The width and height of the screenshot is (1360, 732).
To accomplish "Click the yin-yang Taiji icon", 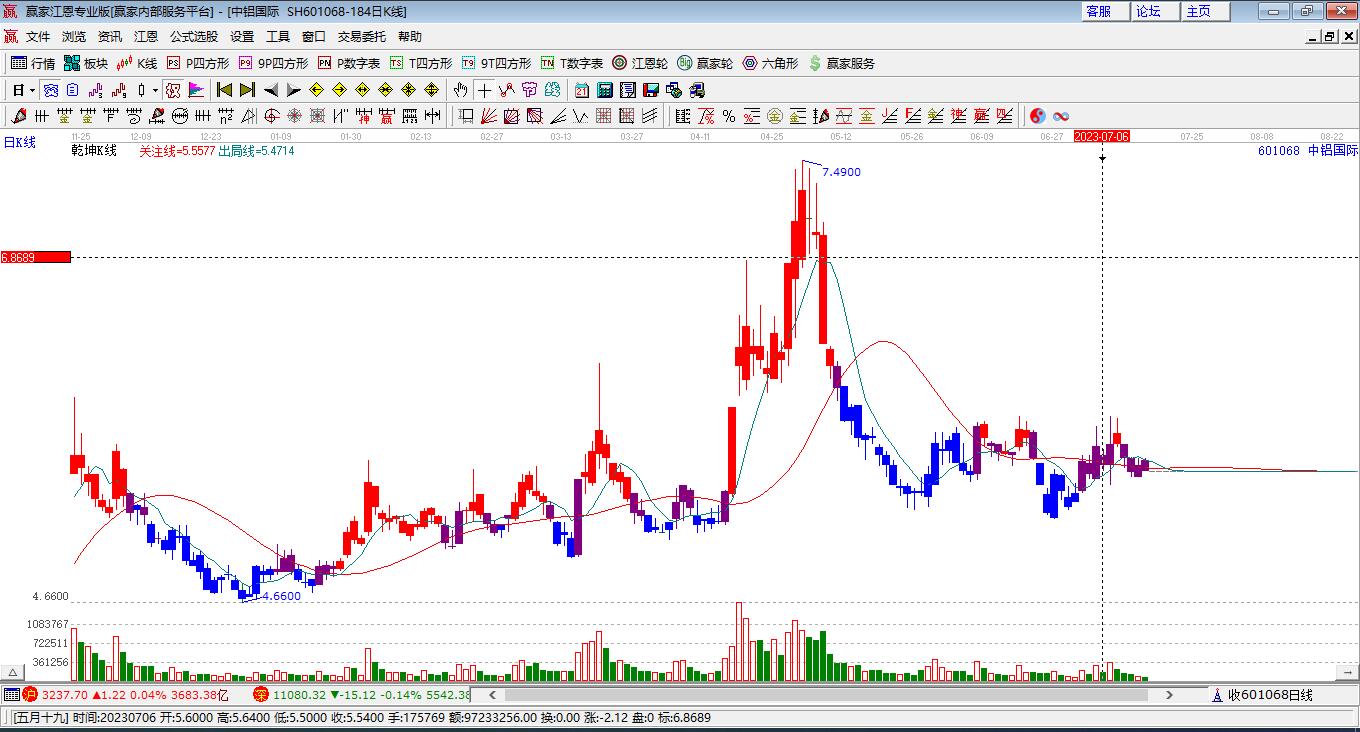I will [1037, 116].
